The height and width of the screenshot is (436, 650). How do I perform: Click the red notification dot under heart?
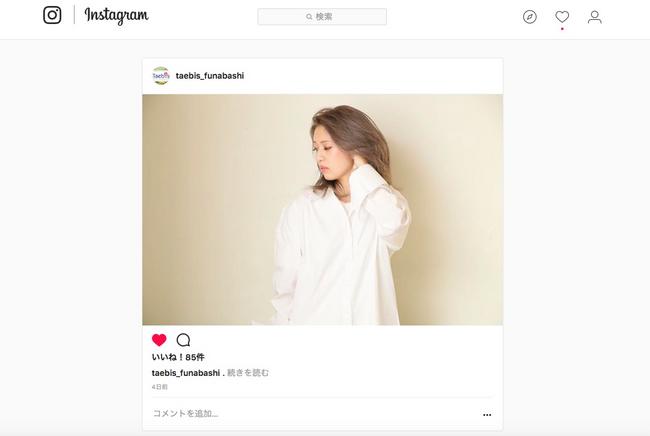tap(562, 29)
